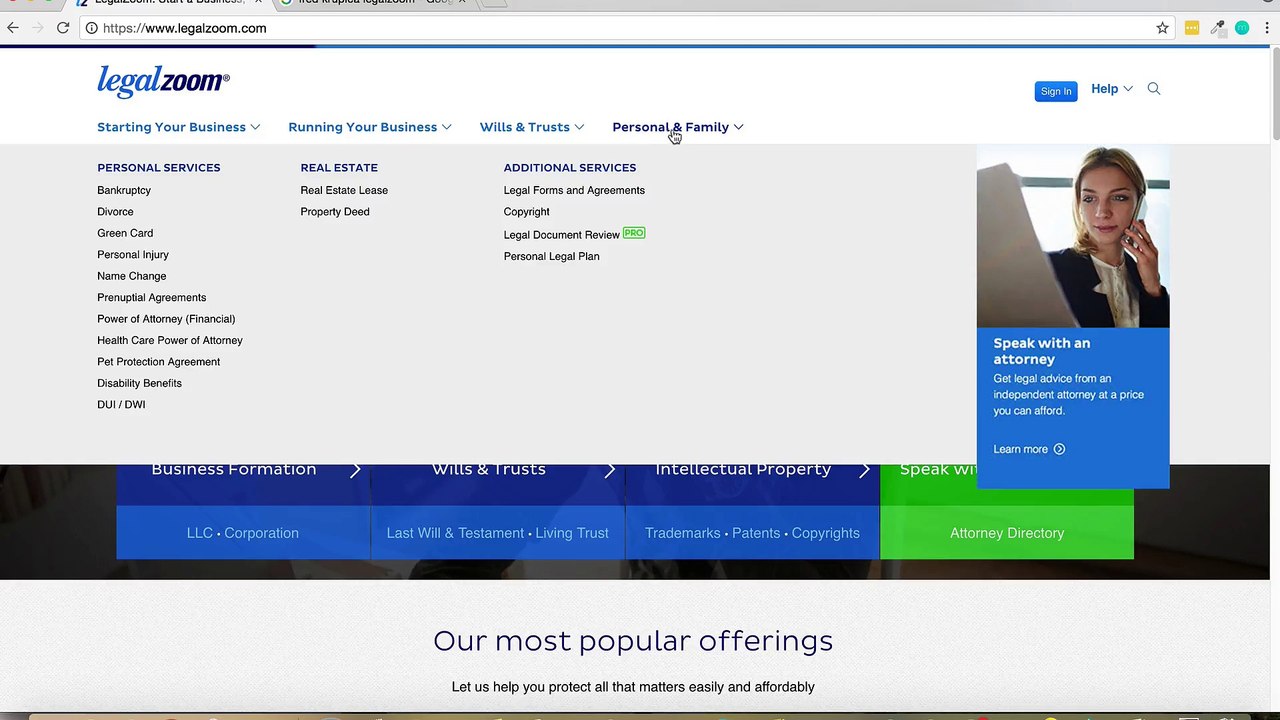Viewport: 1280px width, 720px height.
Task: Open Prenuptial Agreements
Action: click(x=152, y=298)
